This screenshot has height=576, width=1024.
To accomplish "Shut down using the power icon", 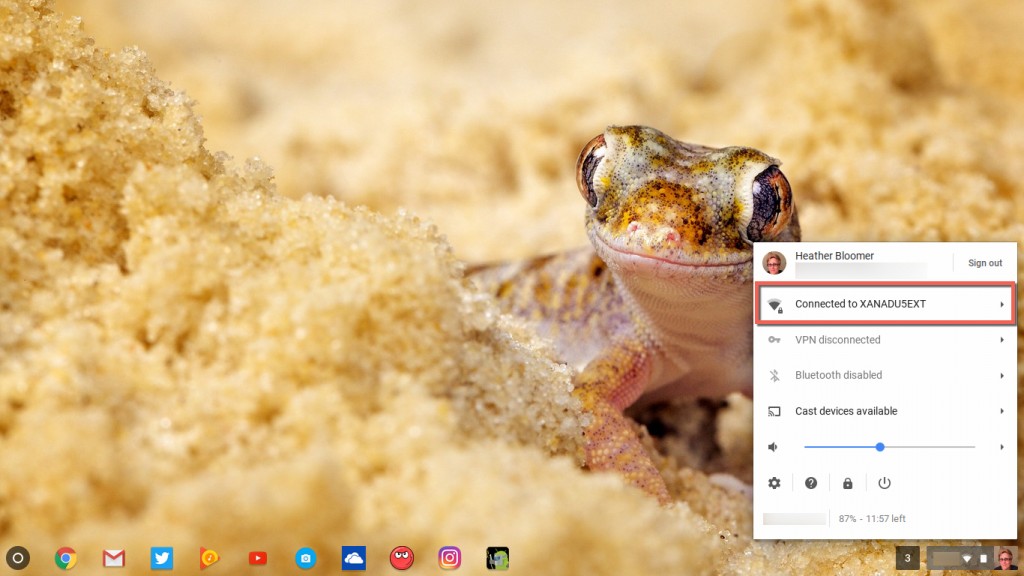I will point(884,483).
